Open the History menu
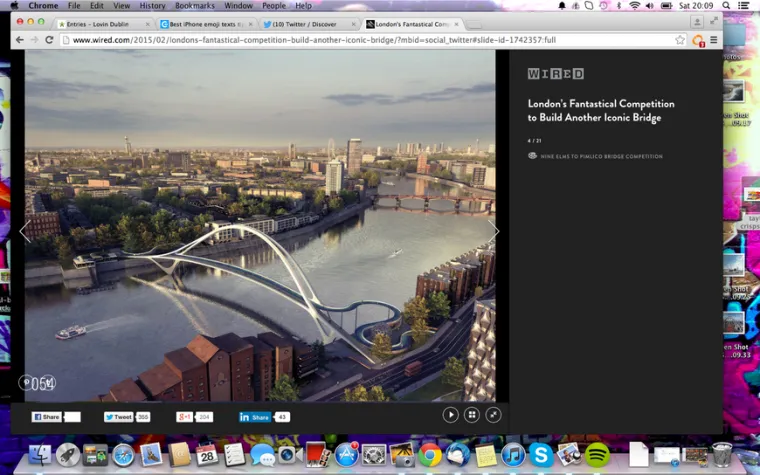Screen dimensions: 760x475 click(x=152, y=6)
